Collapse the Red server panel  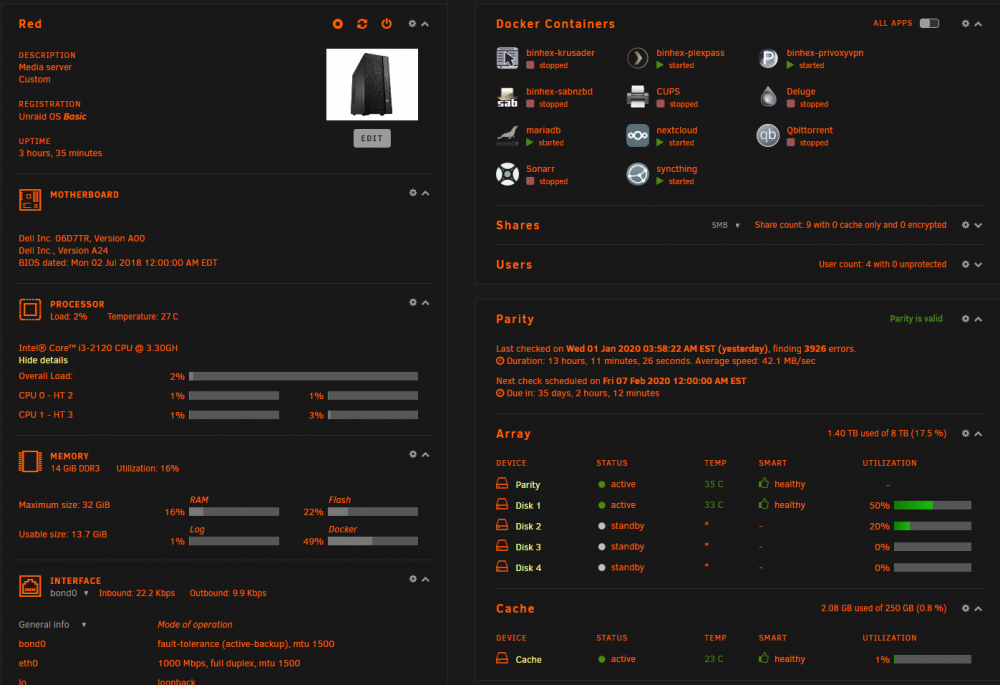pos(425,24)
